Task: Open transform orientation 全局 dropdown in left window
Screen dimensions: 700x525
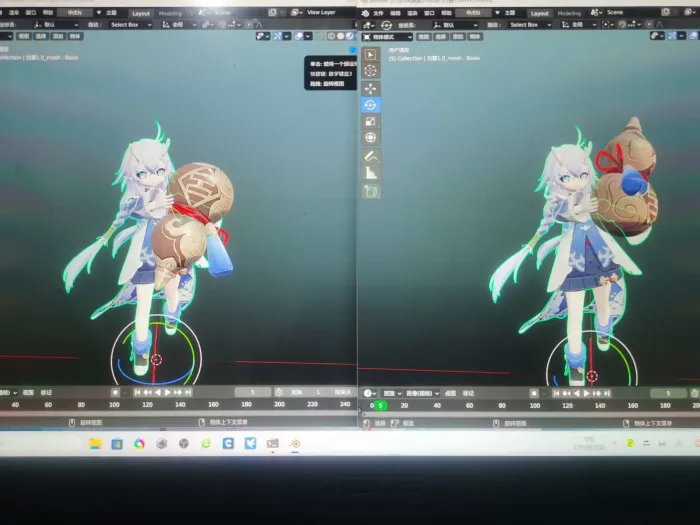Action: coord(179,25)
